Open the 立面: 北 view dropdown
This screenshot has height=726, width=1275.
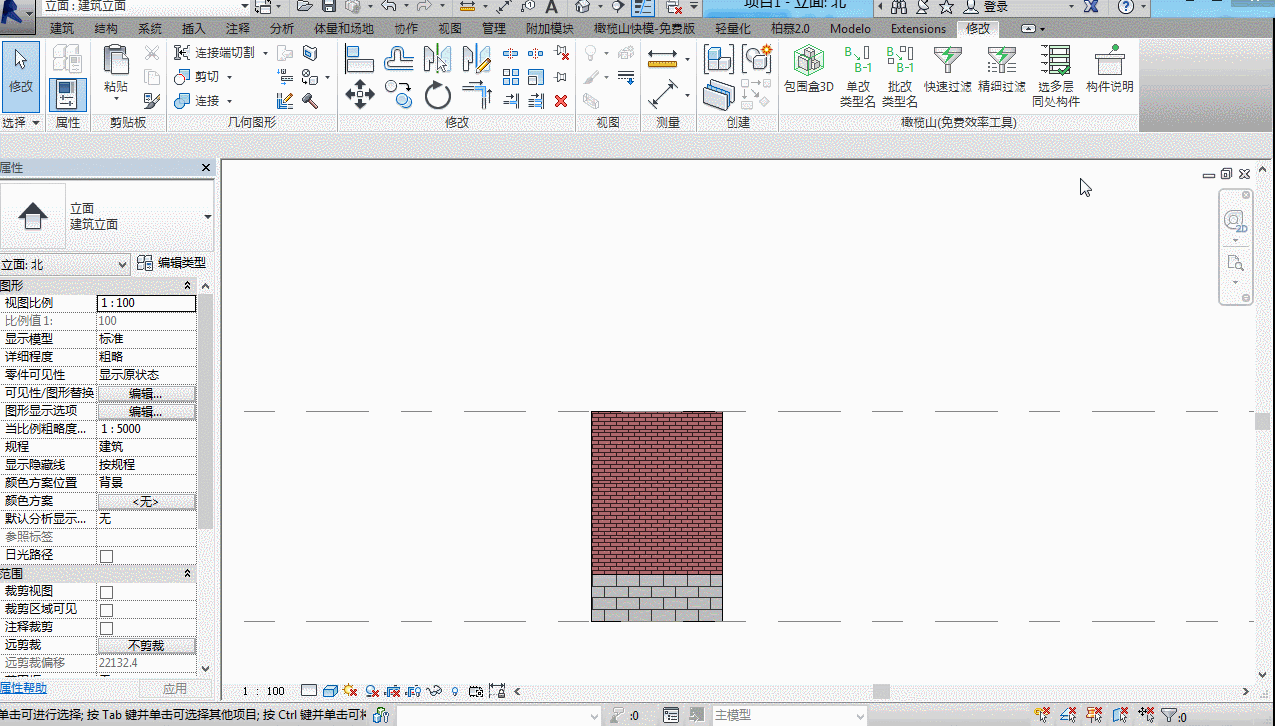65,264
